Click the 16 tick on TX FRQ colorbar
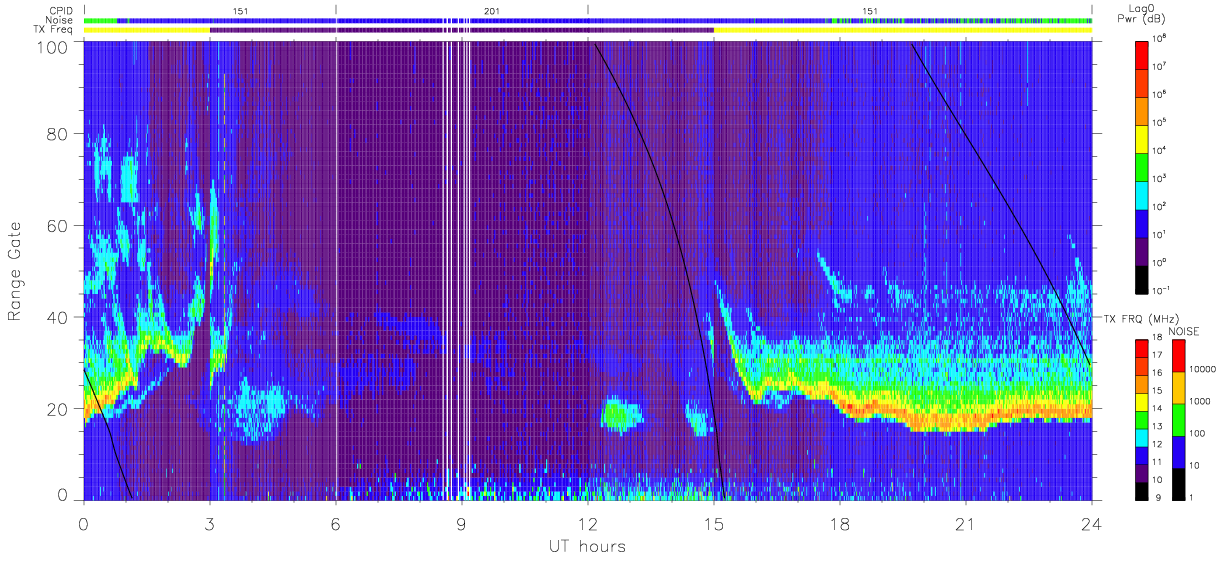Screen dimensions: 1228x567 [x=1158, y=373]
